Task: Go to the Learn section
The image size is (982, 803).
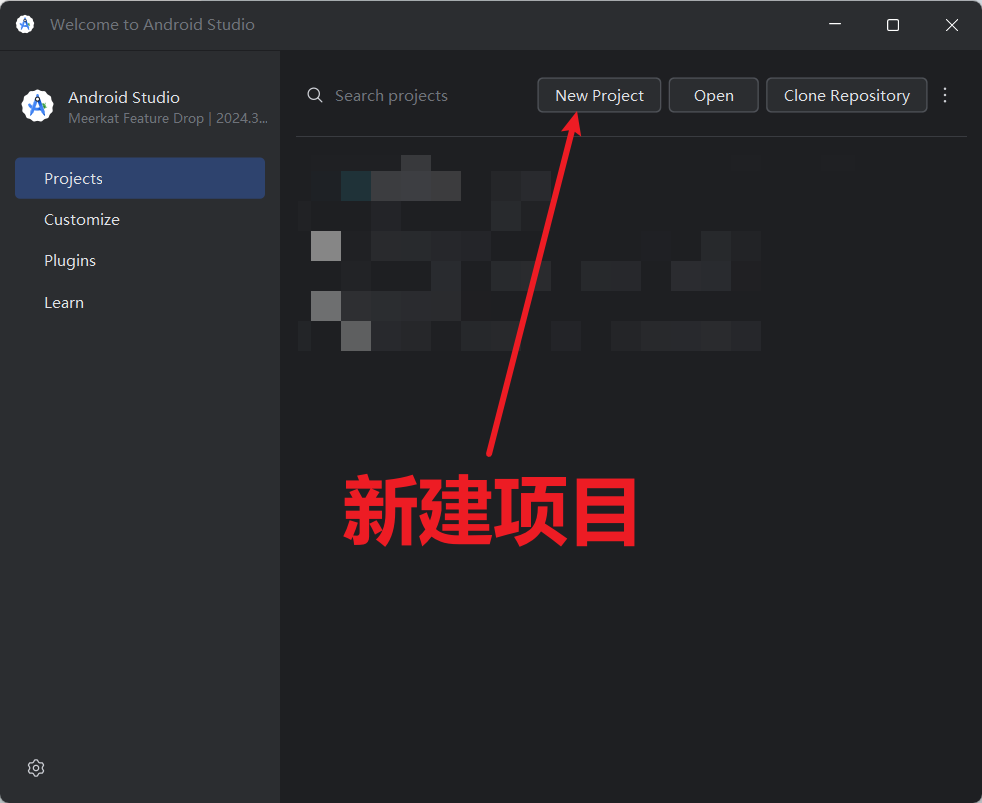Action: (64, 303)
